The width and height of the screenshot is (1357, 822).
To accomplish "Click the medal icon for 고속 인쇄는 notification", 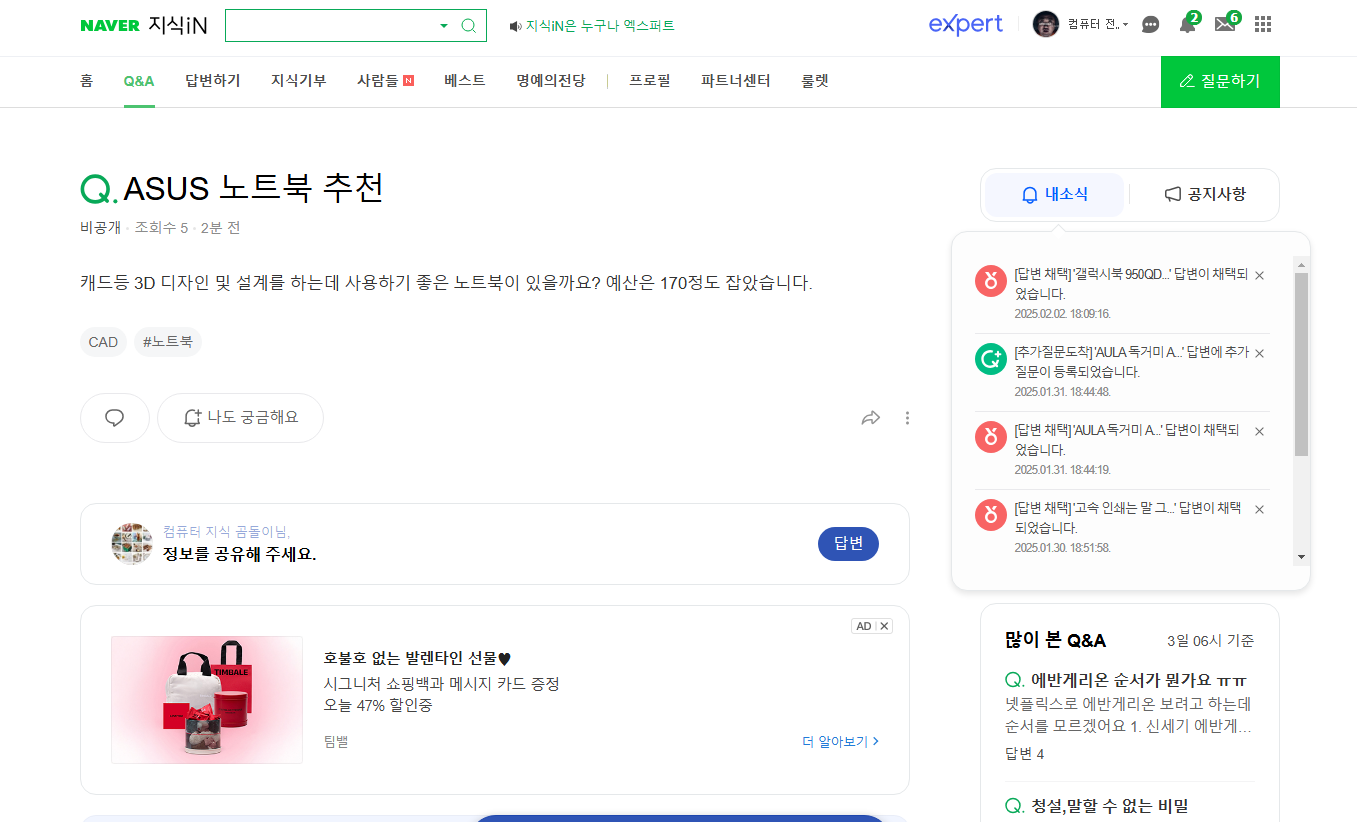I will point(991,514).
